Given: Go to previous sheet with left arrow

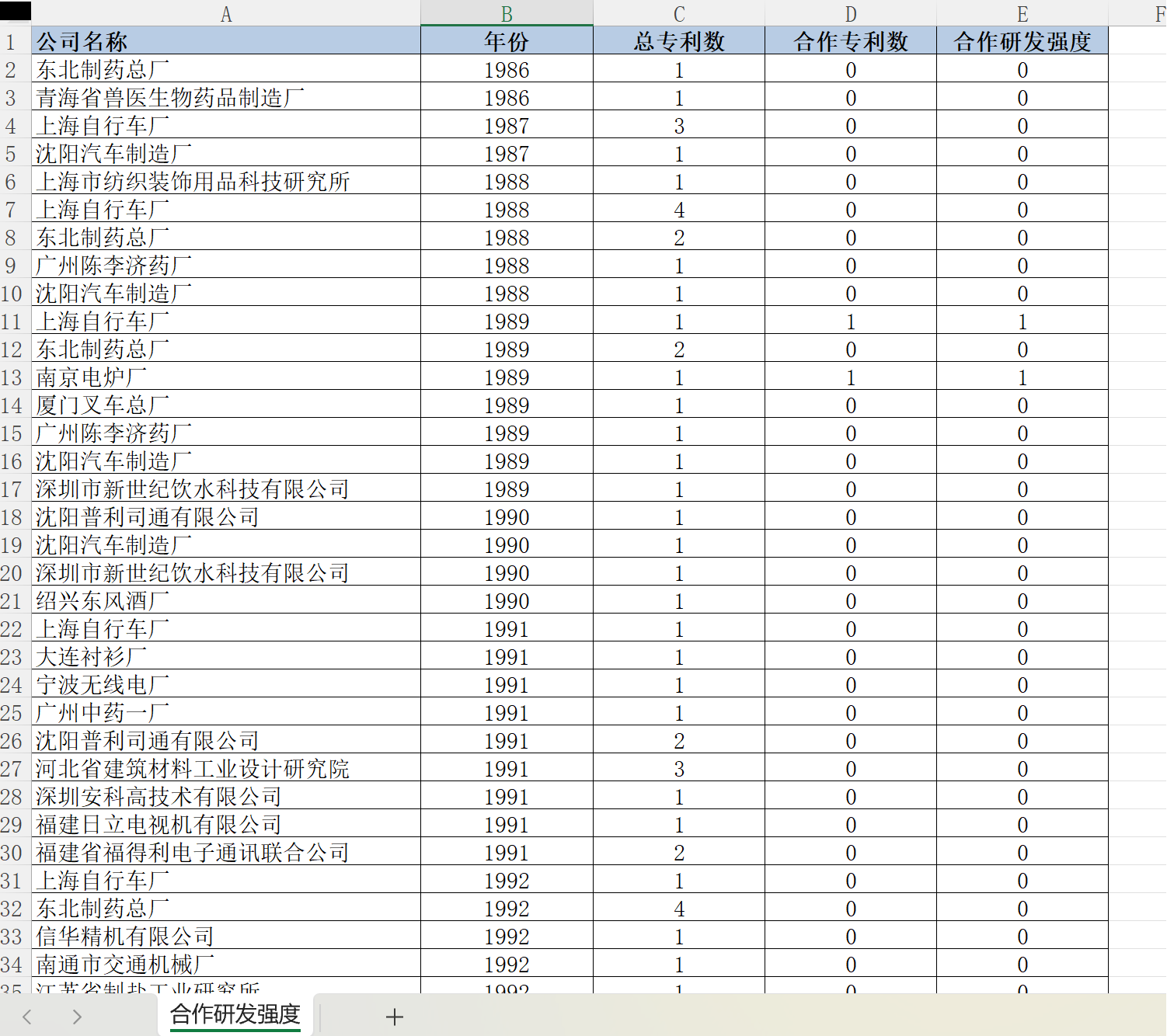Looking at the screenshot, I should (x=27, y=1017).
